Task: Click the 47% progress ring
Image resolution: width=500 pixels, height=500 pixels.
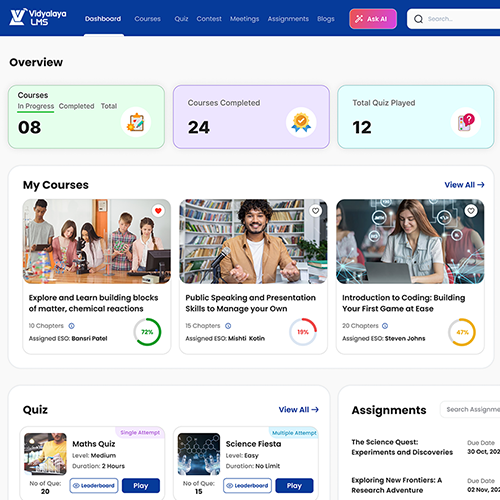Action: click(x=462, y=332)
